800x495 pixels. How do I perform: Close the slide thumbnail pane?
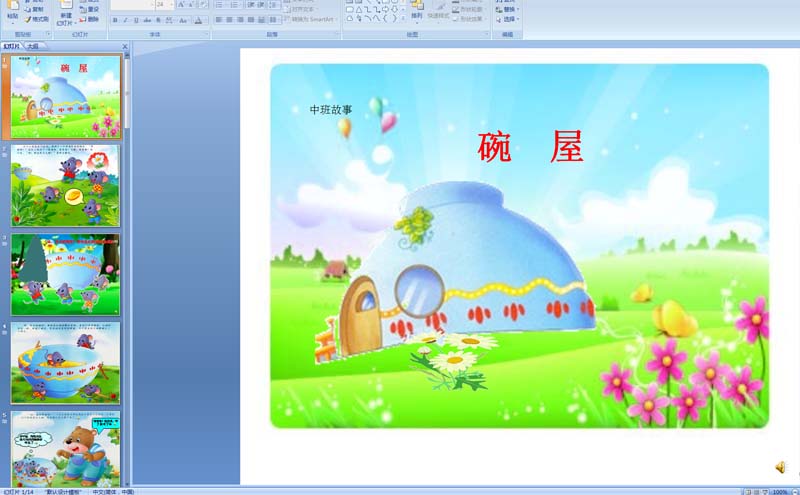(125, 46)
